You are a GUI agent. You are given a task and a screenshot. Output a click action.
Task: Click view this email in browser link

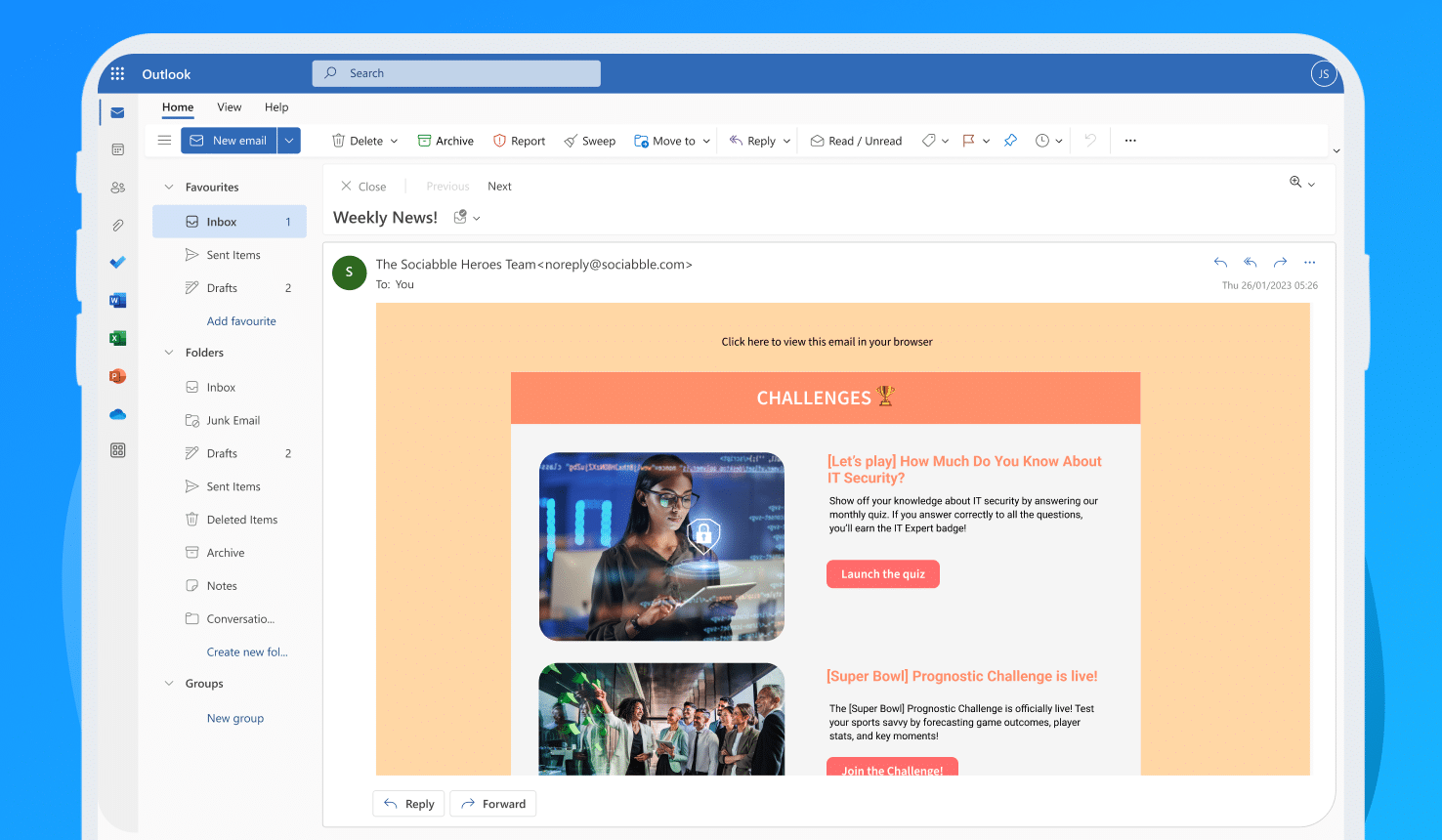click(827, 342)
